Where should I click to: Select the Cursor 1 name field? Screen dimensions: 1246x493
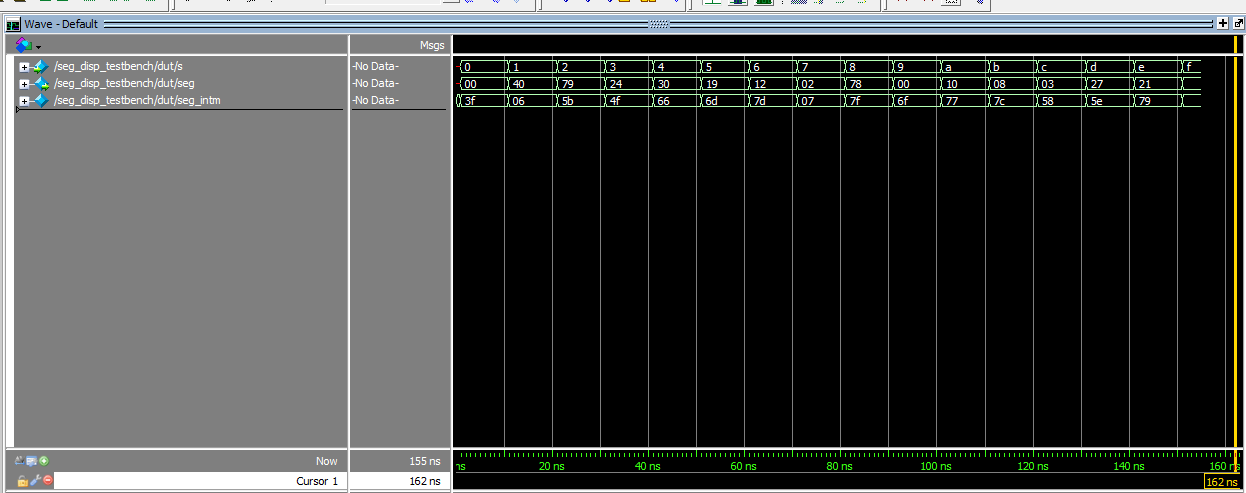click(199, 481)
